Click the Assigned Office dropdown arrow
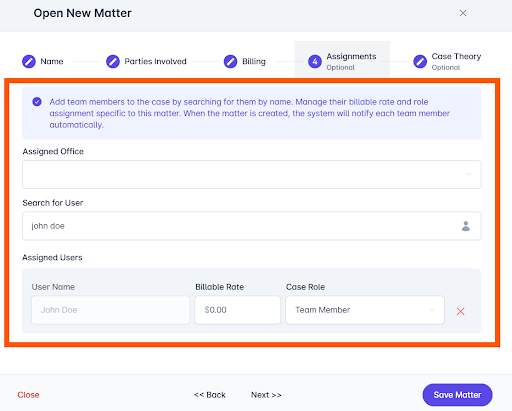This screenshot has width=512, height=411. (468, 175)
